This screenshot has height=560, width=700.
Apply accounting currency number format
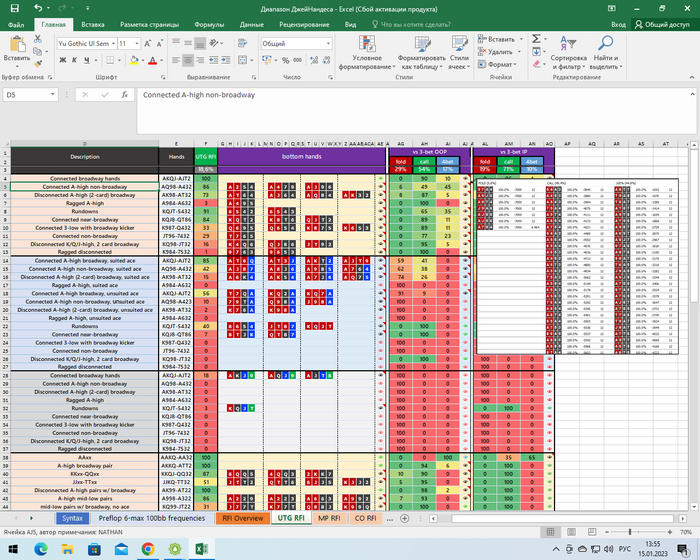click(x=267, y=60)
